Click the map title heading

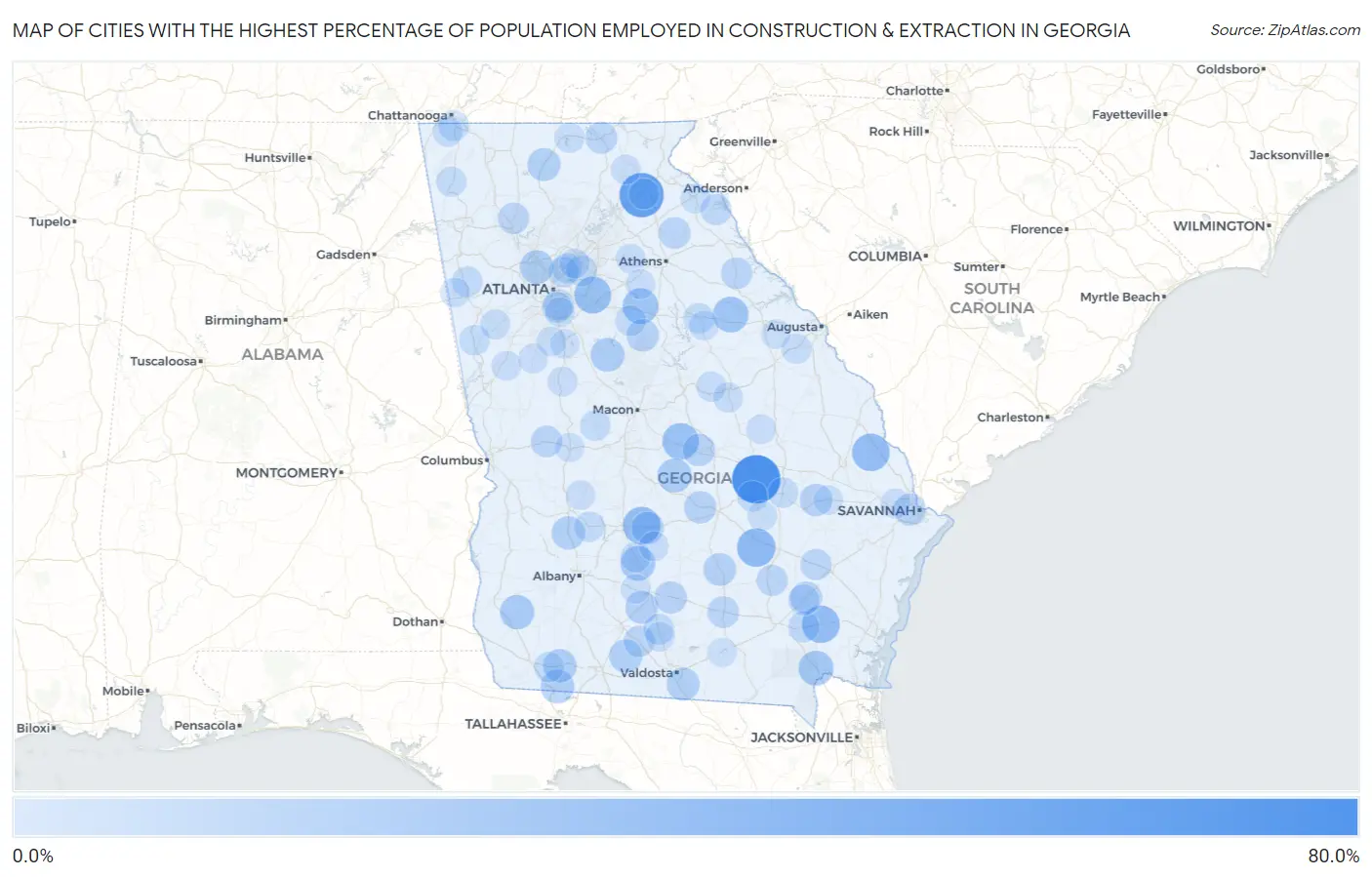[571, 30]
